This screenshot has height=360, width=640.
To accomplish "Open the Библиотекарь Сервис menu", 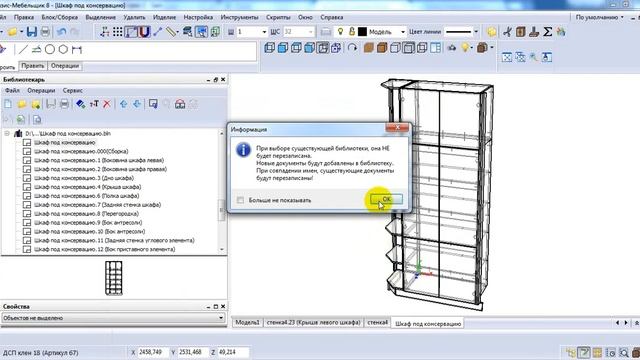I will click(73, 91).
